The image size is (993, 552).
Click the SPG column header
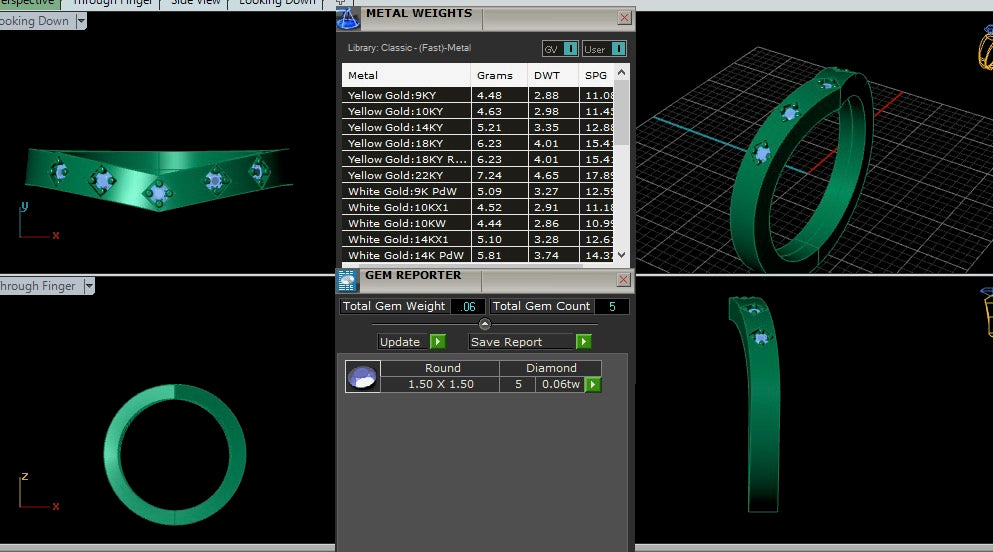coord(596,75)
